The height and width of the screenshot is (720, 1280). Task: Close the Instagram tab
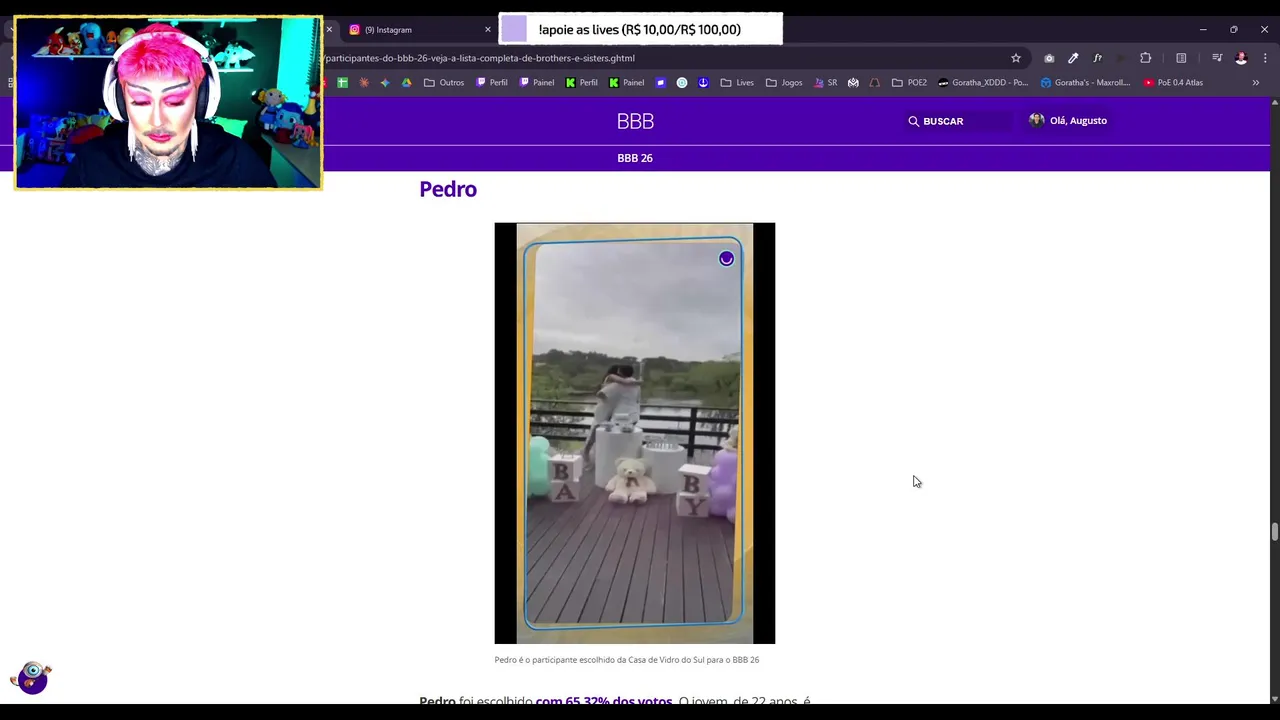pos(488,30)
